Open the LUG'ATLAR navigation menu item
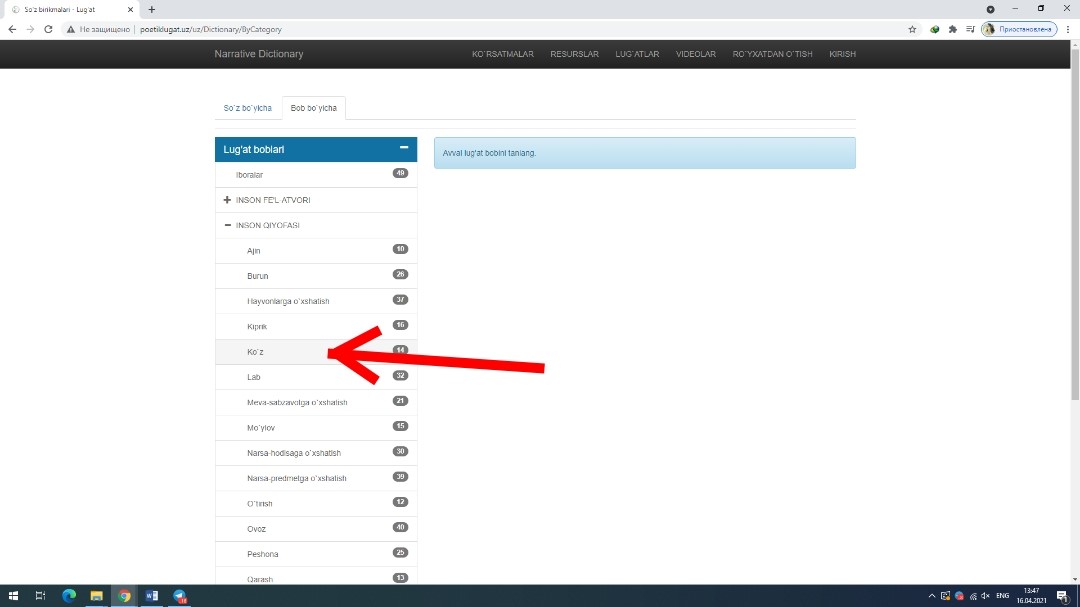 (637, 54)
